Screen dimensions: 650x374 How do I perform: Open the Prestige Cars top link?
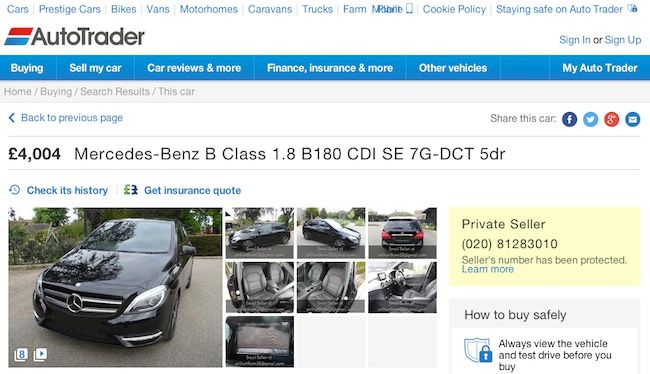pos(70,9)
